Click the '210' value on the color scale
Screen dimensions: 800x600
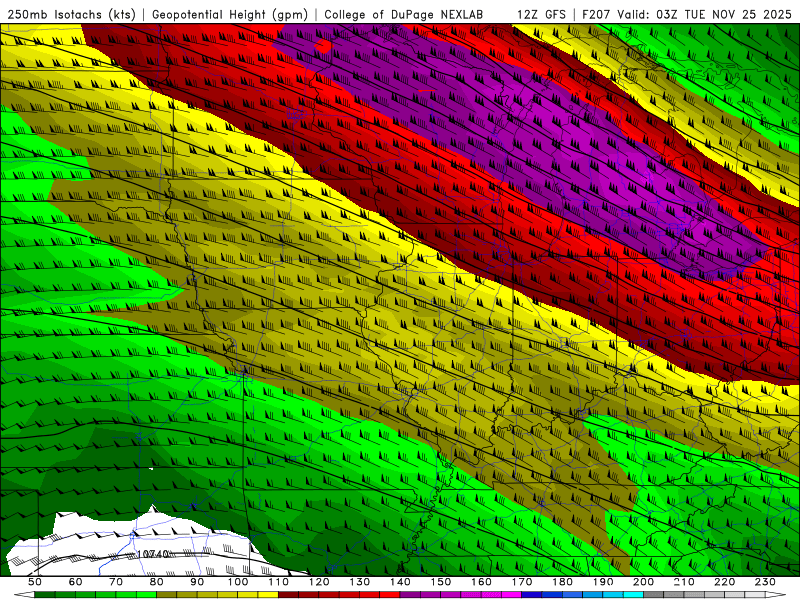tap(684, 582)
